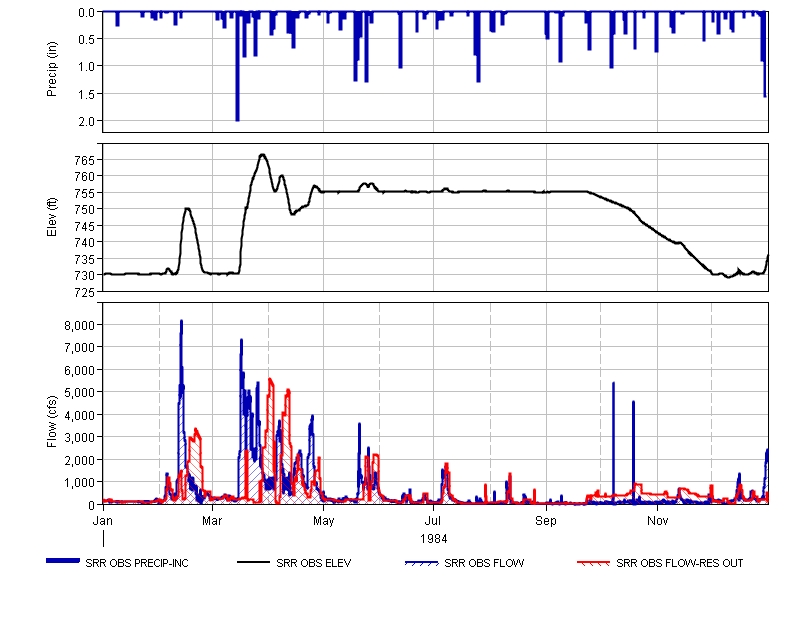The width and height of the screenshot is (800, 627).
Task: Click the "Sep" month label
Action: 546,521
